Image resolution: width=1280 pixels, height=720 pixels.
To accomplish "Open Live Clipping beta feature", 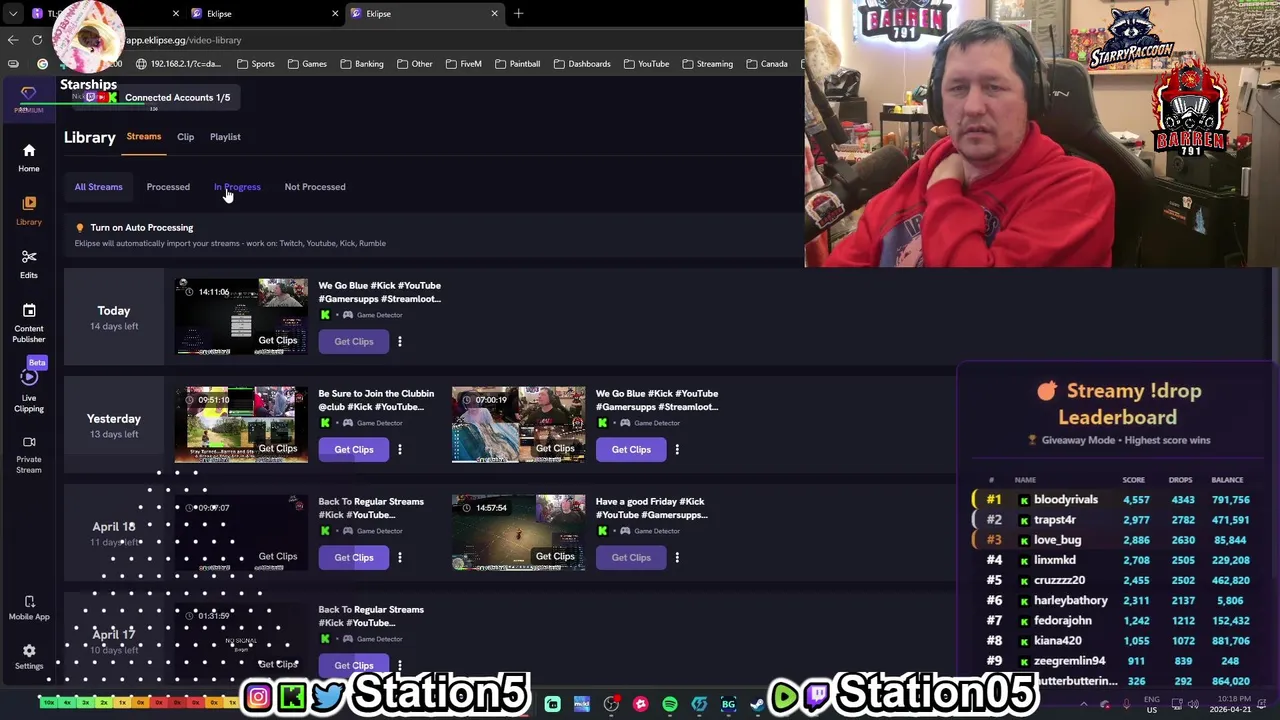I will (29, 390).
